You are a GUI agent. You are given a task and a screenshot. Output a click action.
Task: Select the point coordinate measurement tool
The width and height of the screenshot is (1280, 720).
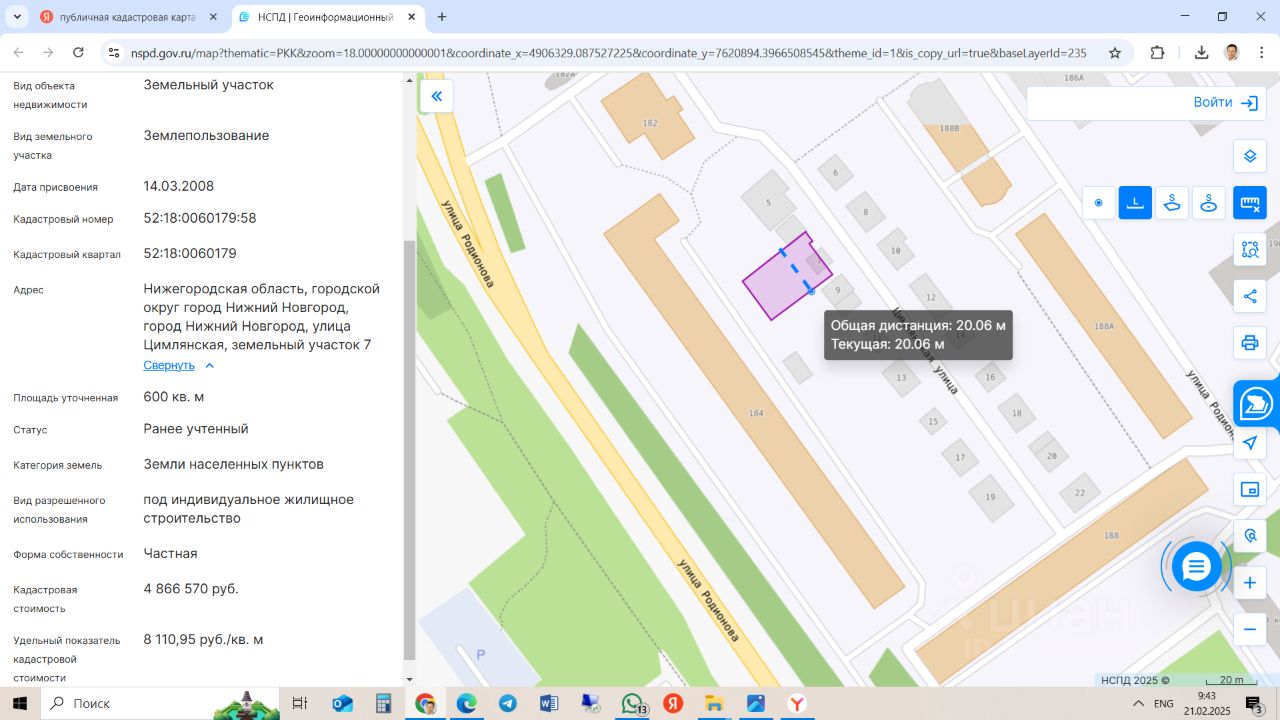click(1098, 203)
